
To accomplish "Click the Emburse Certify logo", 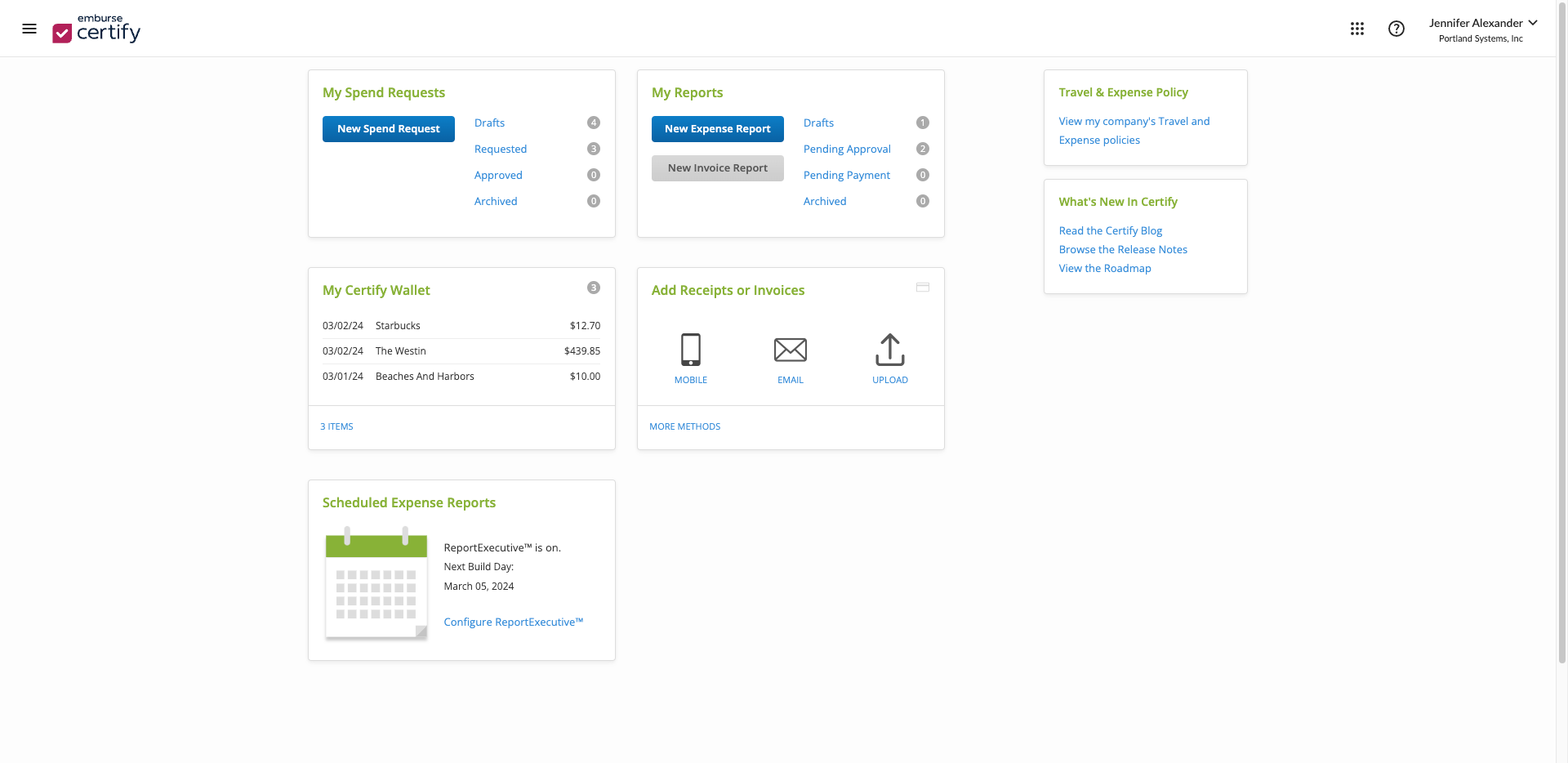I will 96,30.
